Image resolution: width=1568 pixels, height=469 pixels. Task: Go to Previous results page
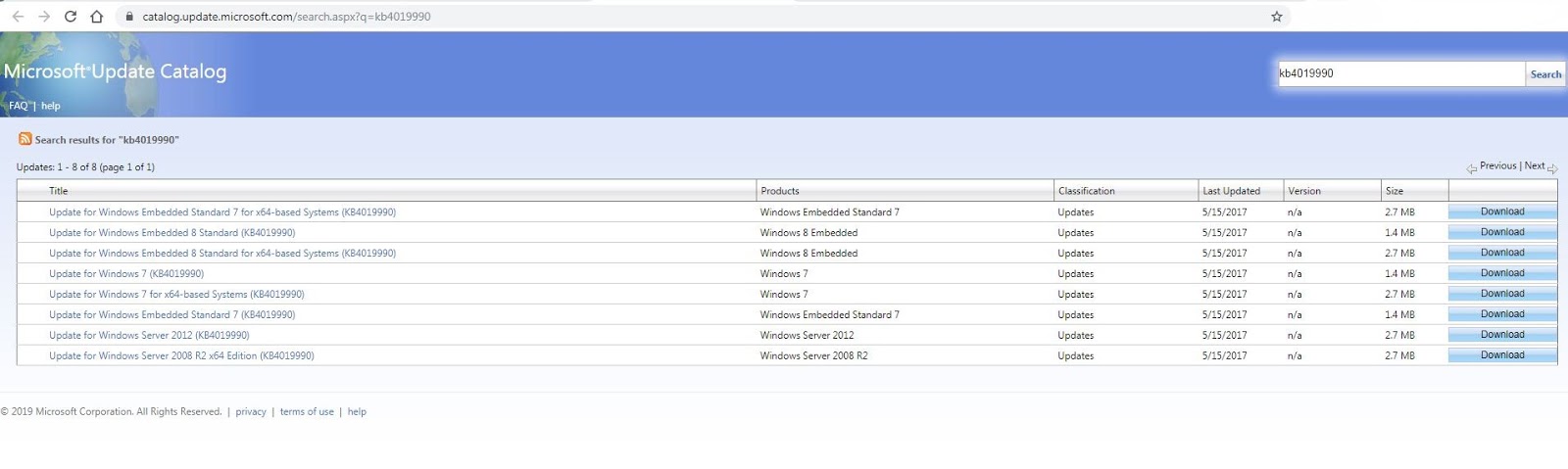click(1497, 166)
